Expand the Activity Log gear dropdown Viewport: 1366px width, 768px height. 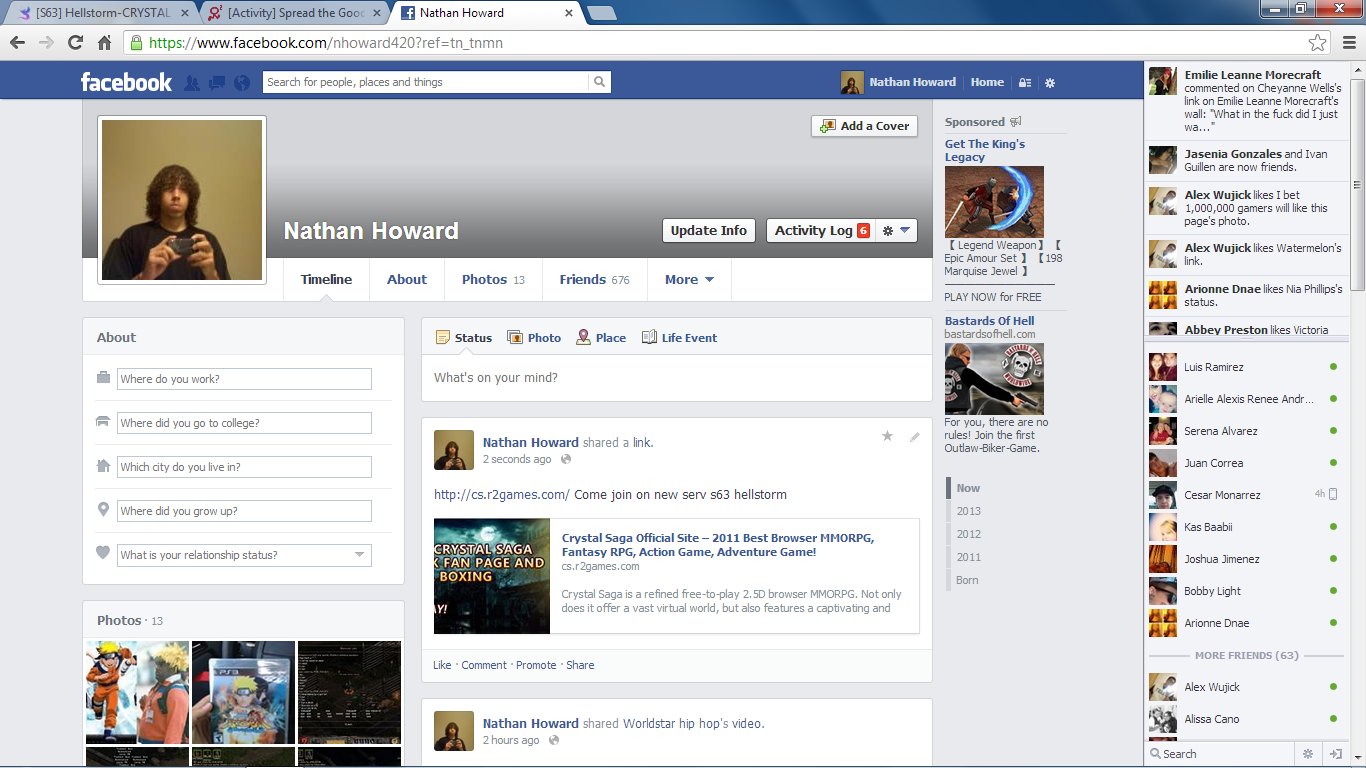pos(896,231)
